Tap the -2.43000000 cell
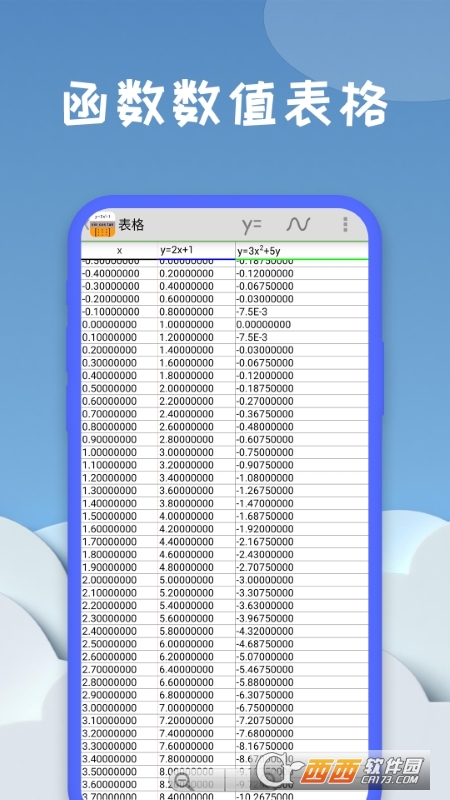450x800 pixels. click(302, 555)
